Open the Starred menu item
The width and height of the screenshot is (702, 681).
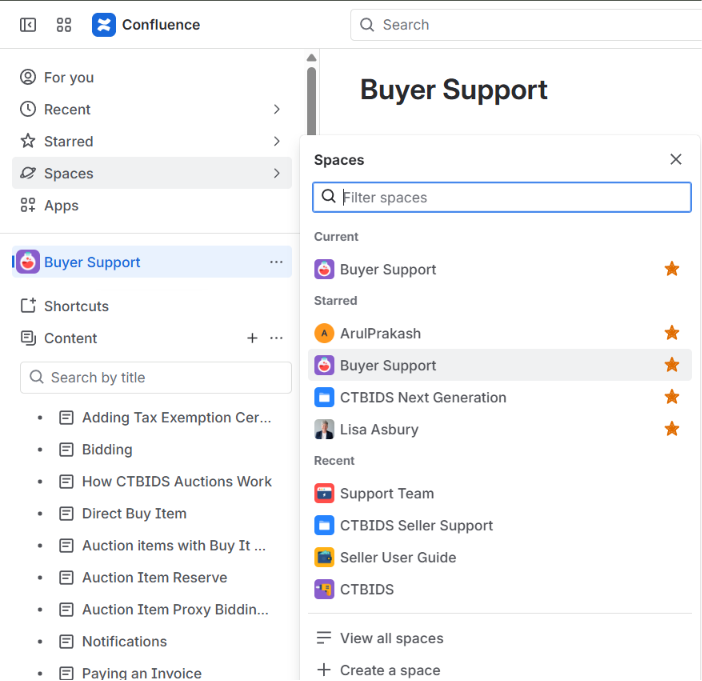point(152,141)
